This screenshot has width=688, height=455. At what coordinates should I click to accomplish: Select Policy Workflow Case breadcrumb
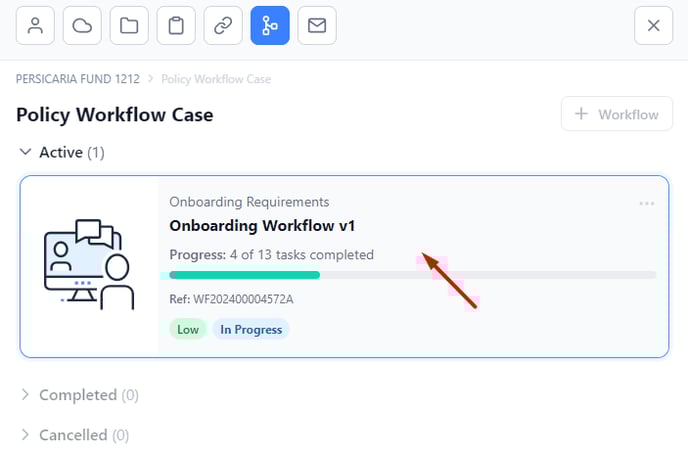(216, 79)
